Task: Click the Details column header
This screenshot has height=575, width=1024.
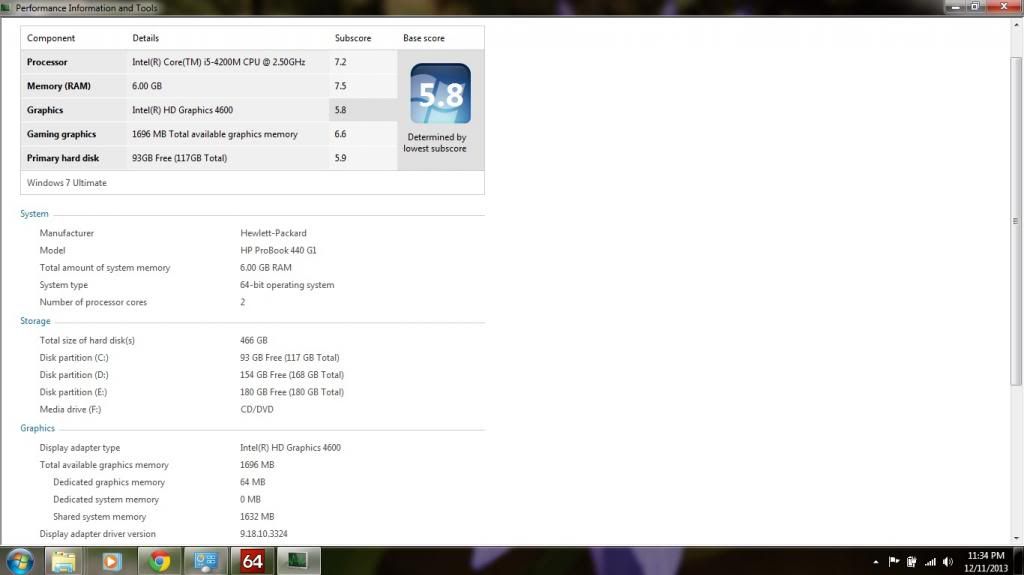Action: point(146,38)
